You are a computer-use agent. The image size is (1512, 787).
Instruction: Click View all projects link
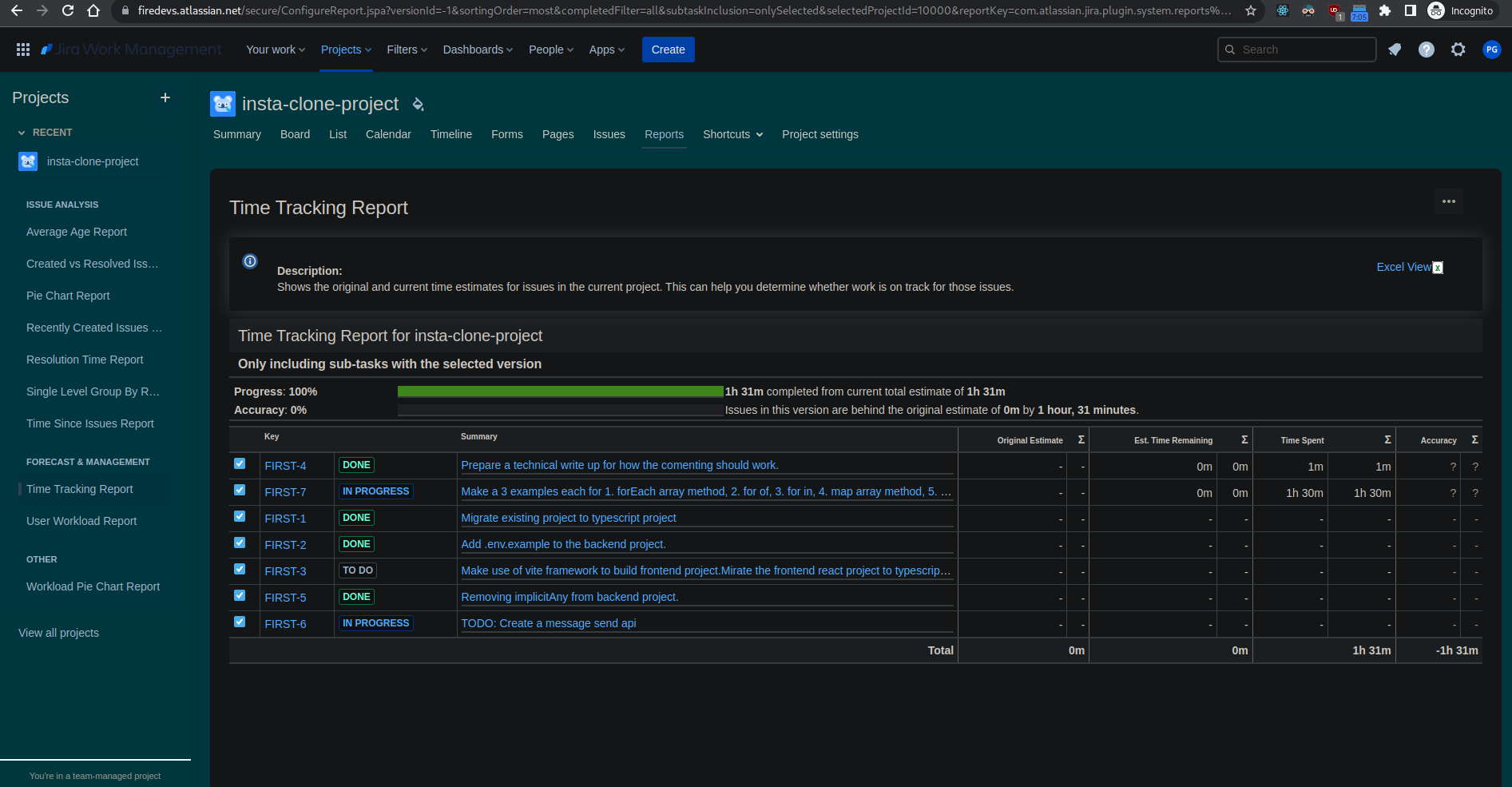[59, 633]
